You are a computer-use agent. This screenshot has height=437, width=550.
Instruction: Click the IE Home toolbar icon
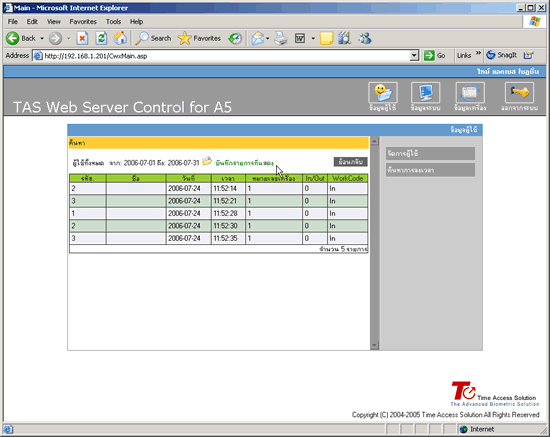[x=120, y=38]
